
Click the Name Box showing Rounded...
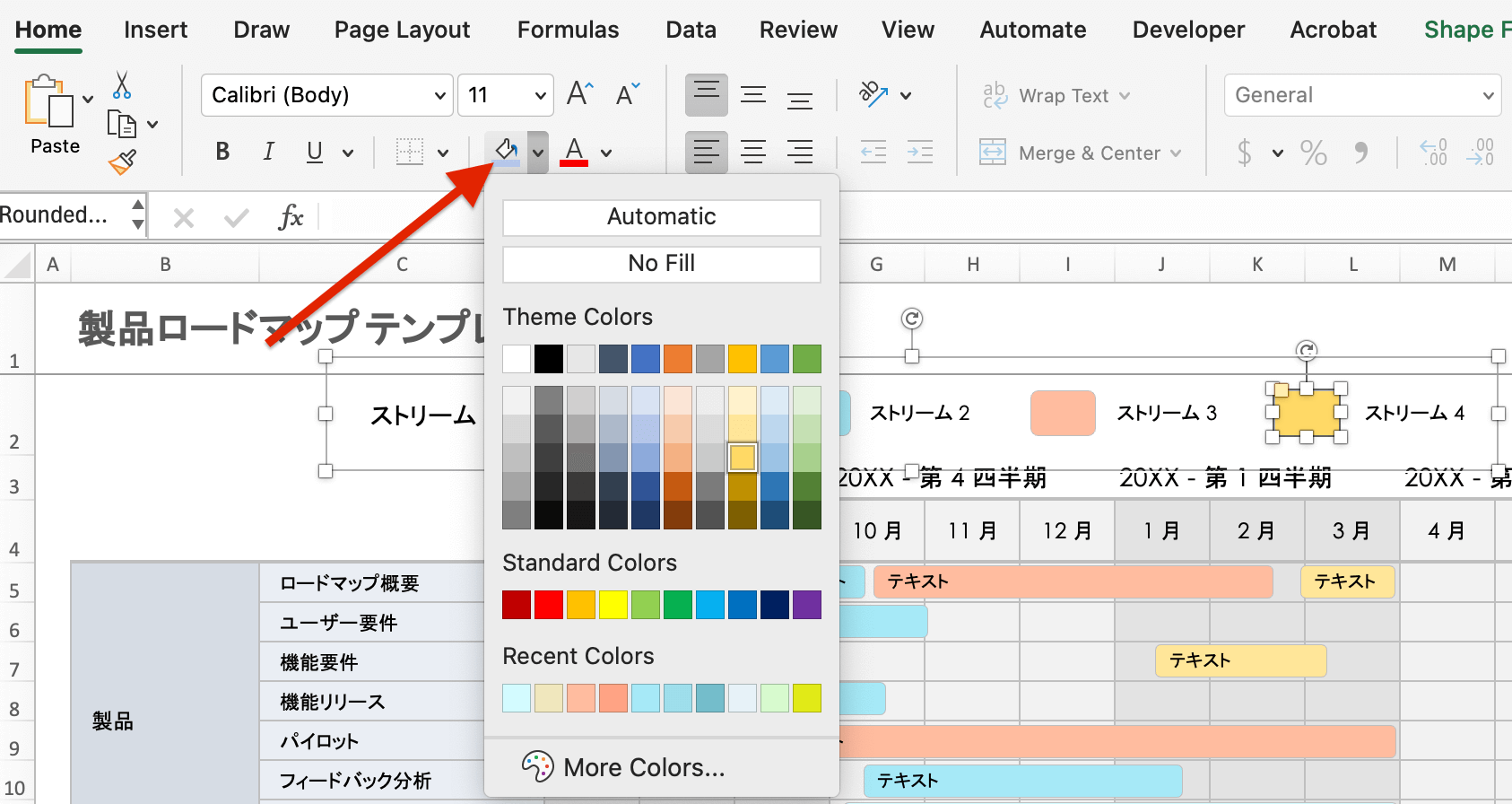click(x=65, y=215)
